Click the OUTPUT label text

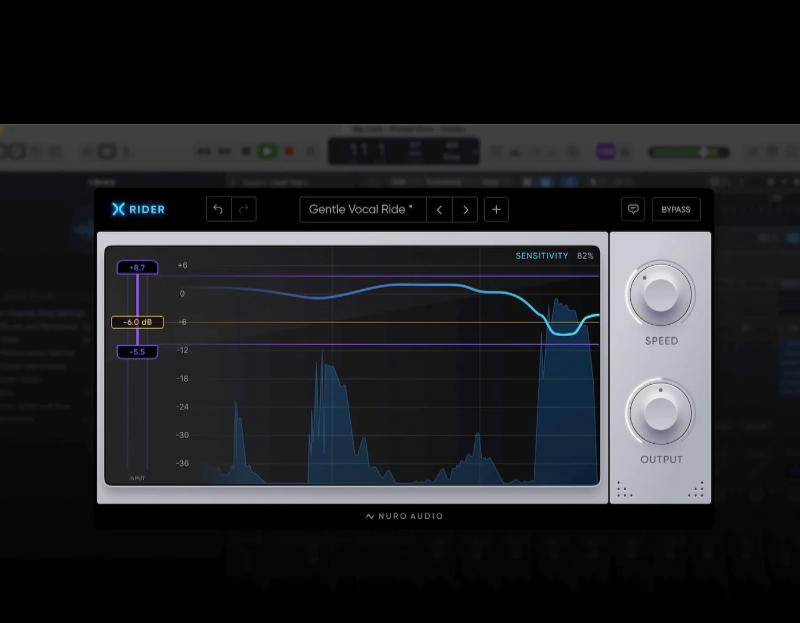(661, 459)
